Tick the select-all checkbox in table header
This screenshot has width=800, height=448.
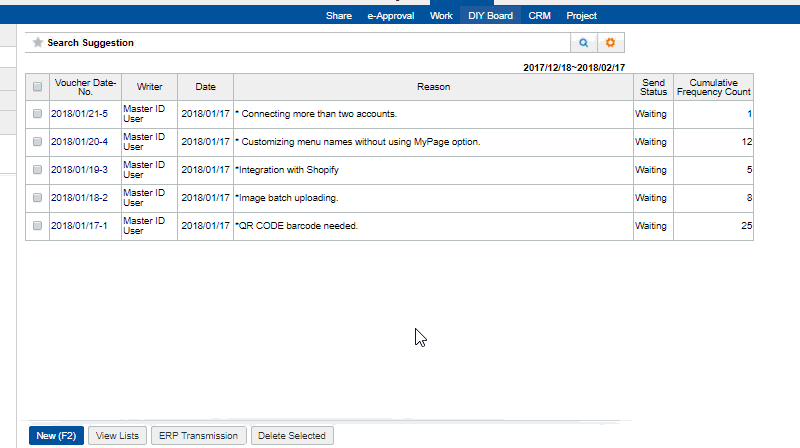37,87
